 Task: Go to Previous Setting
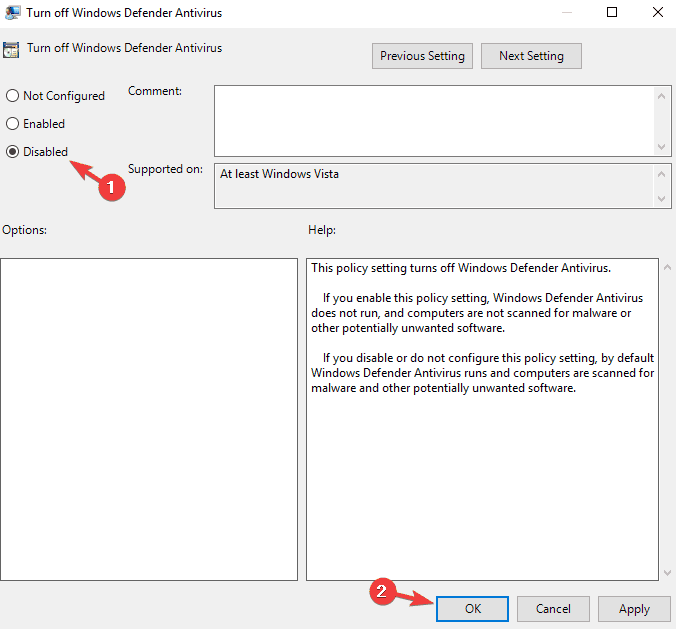coord(422,56)
